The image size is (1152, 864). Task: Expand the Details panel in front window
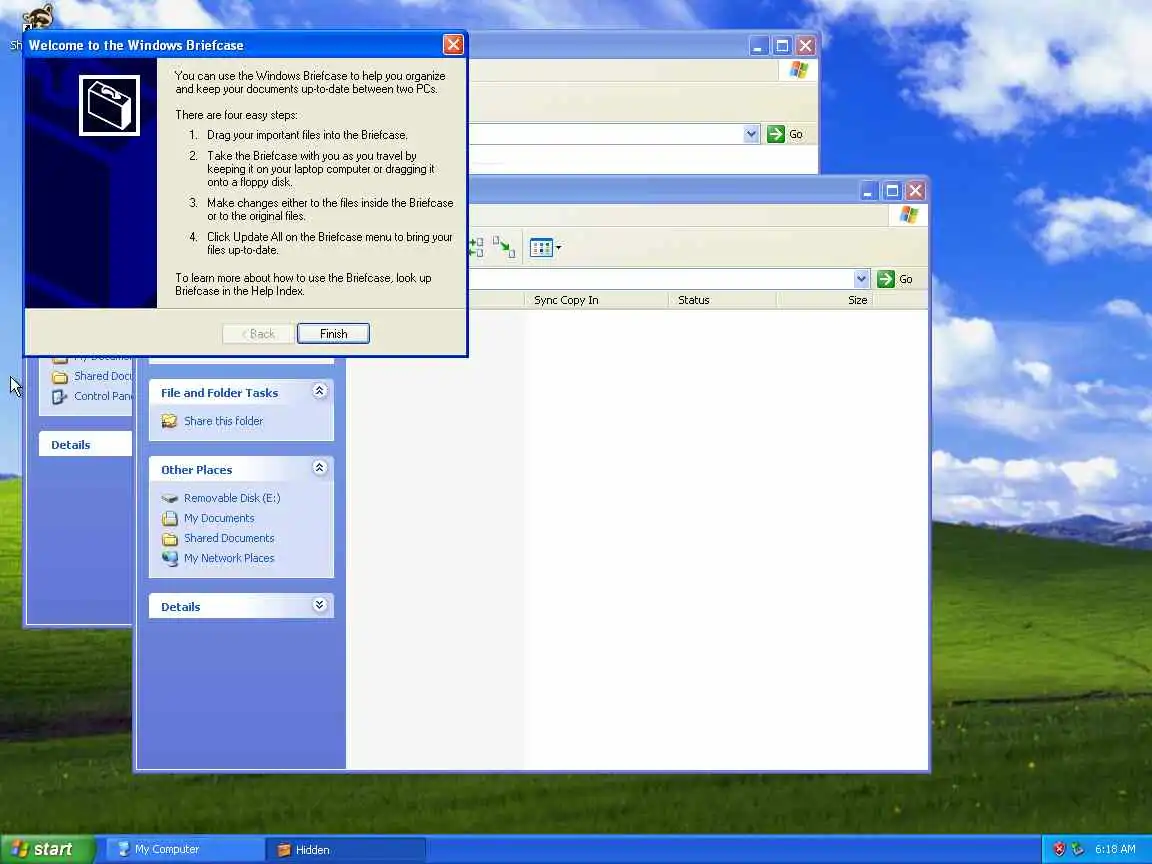coord(320,605)
